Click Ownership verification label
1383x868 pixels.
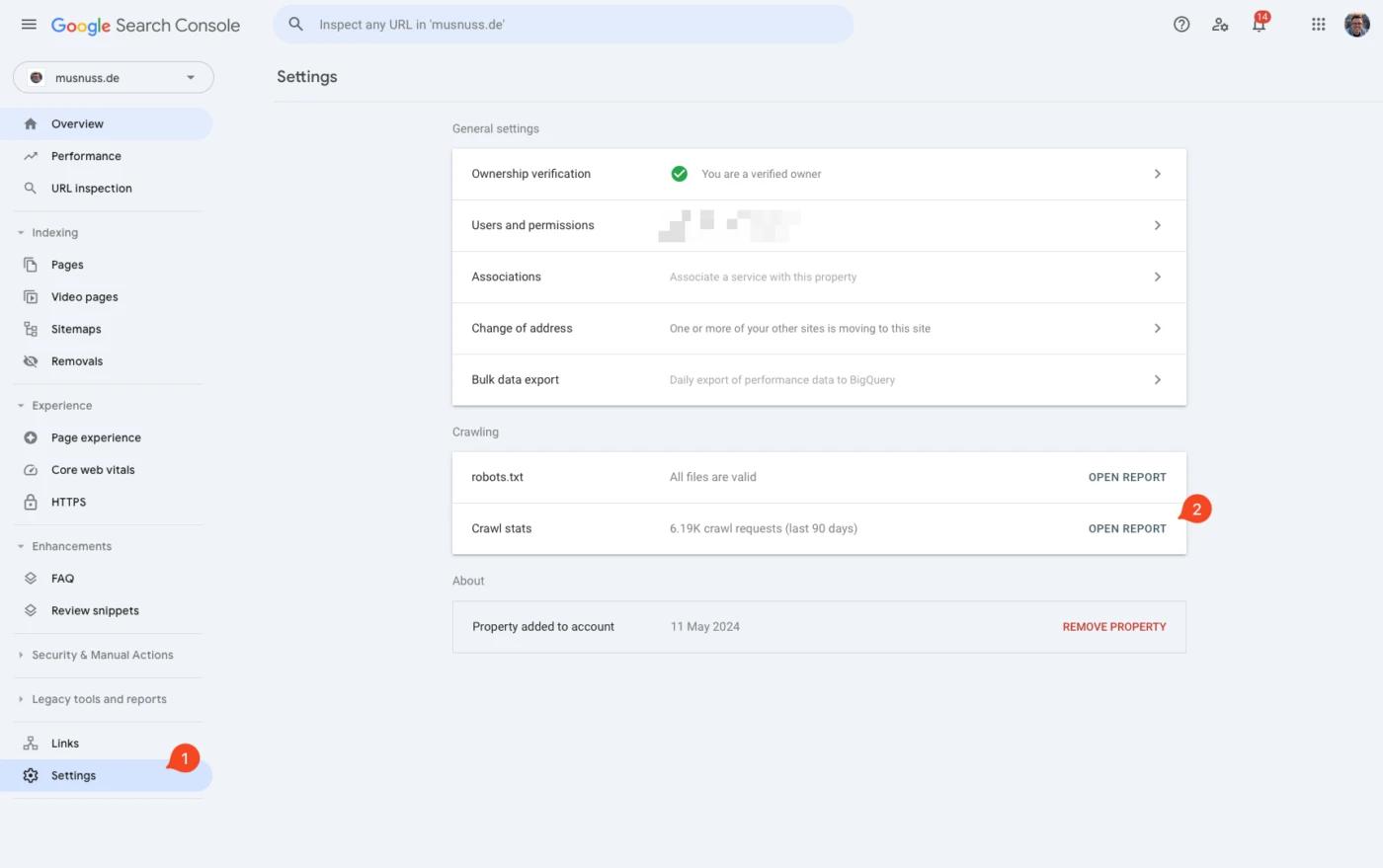[531, 174]
